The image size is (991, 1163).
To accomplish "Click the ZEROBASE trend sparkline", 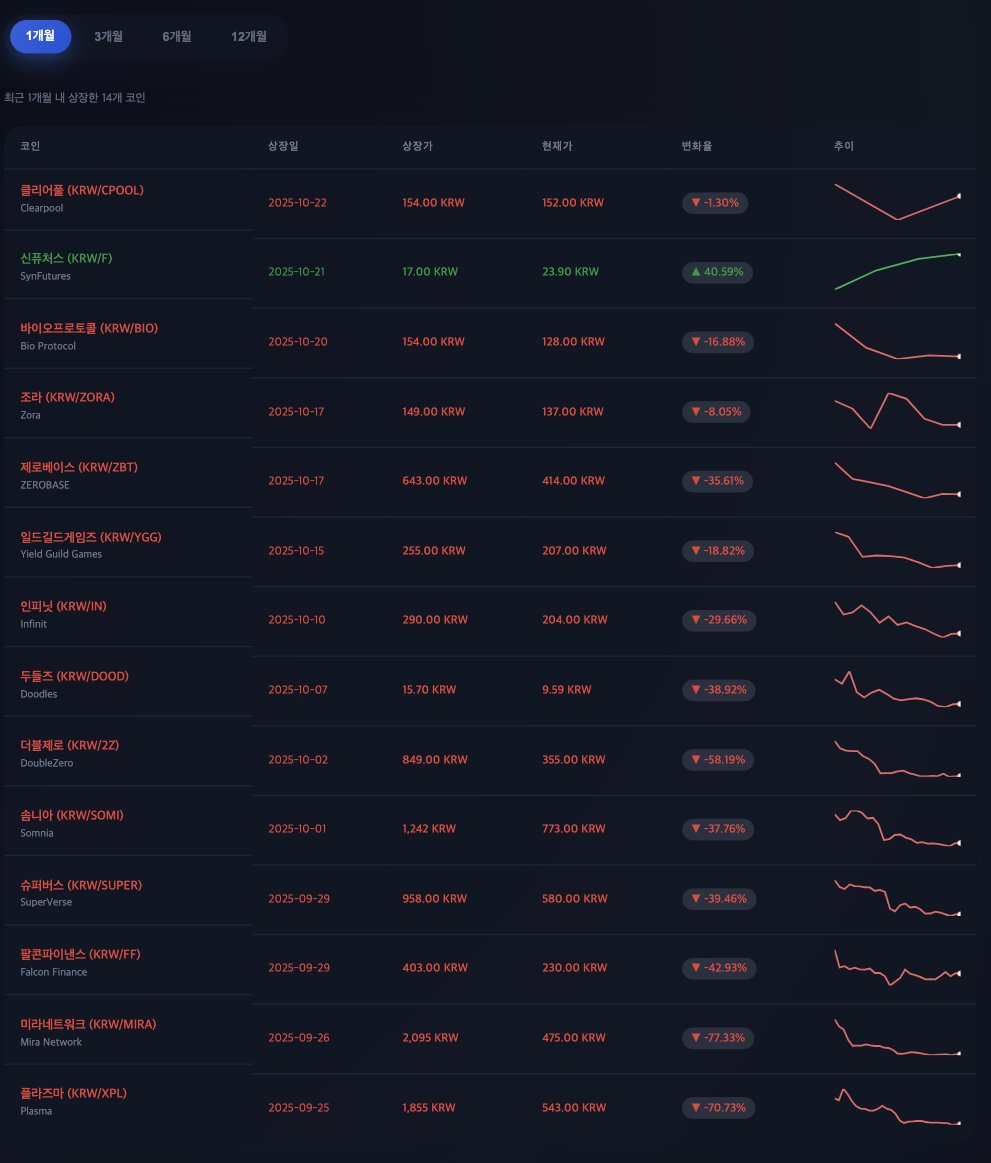I will tap(898, 480).
